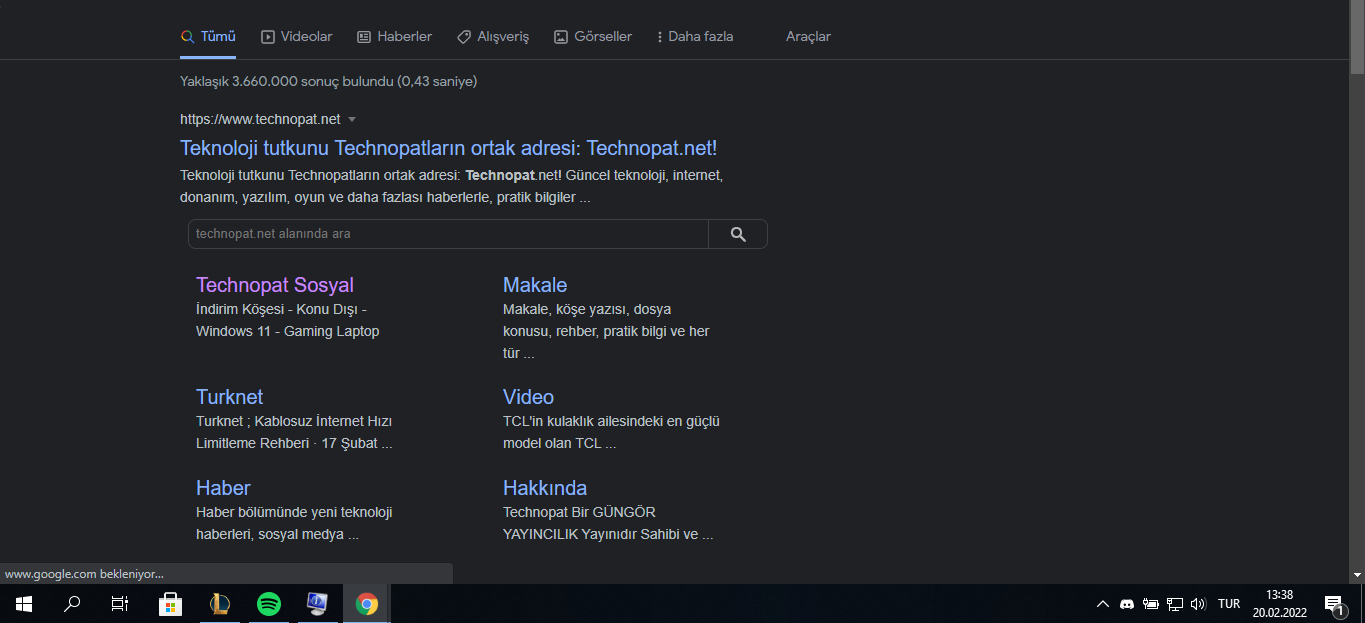Open the Araçlar menu

pos(808,36)
